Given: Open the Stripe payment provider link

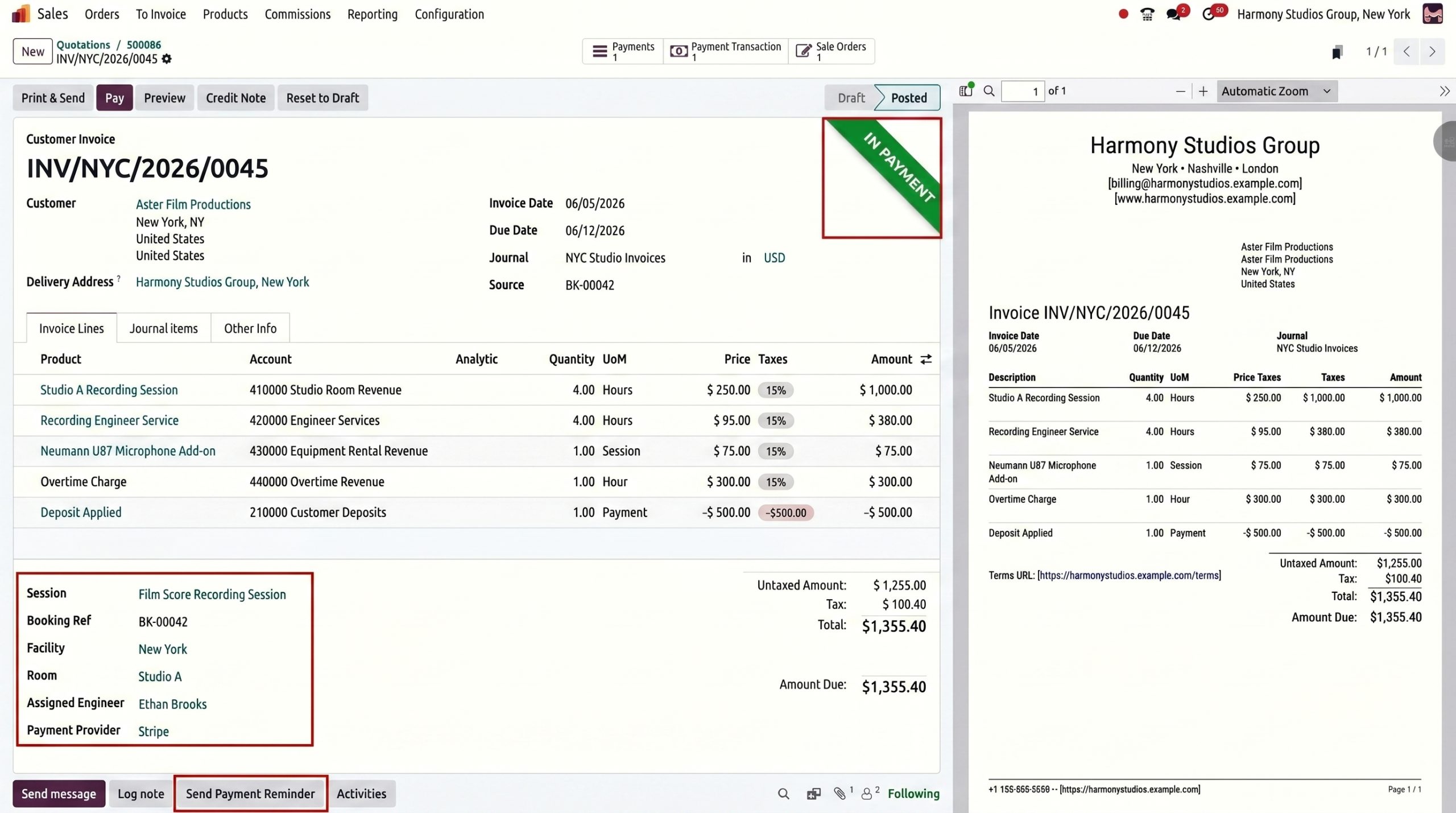Looking at the screenshot, I should click(x=154, y=732).
